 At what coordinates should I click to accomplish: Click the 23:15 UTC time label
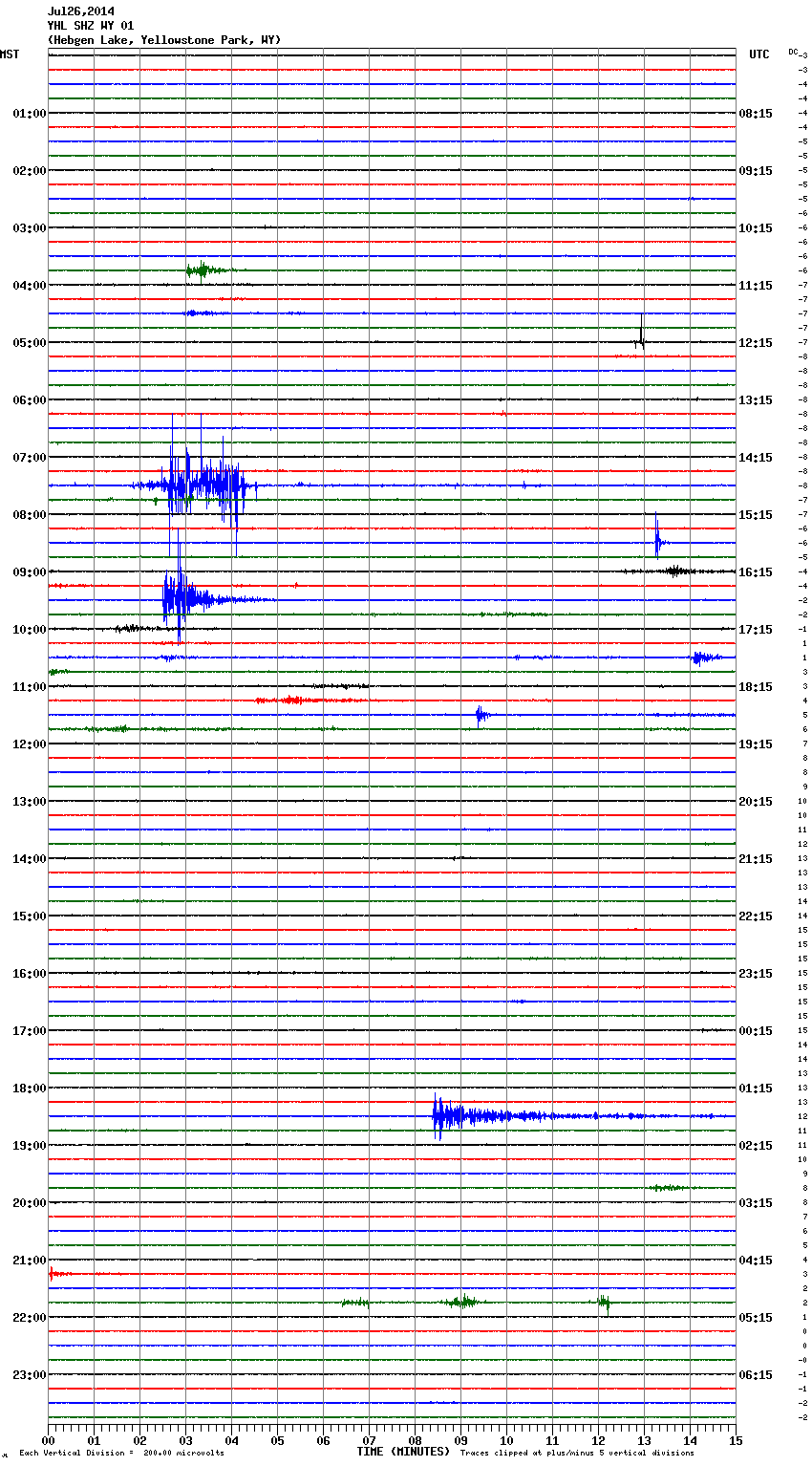[x=756, y=973]
